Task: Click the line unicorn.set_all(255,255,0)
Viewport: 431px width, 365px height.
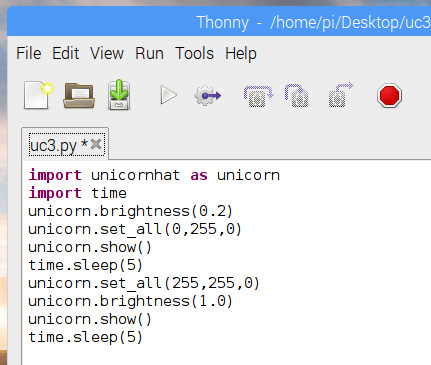Action: [x=144, y=283]
